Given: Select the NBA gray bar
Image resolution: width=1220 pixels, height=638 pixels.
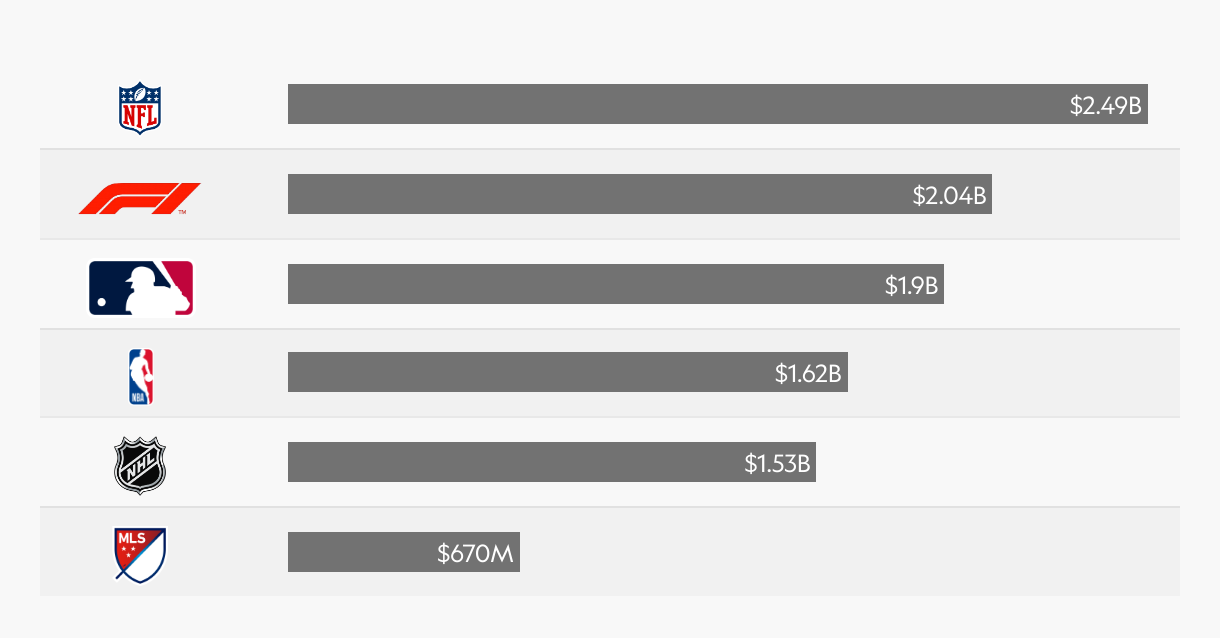Looking at the screenshot, I should pos(568,372).
